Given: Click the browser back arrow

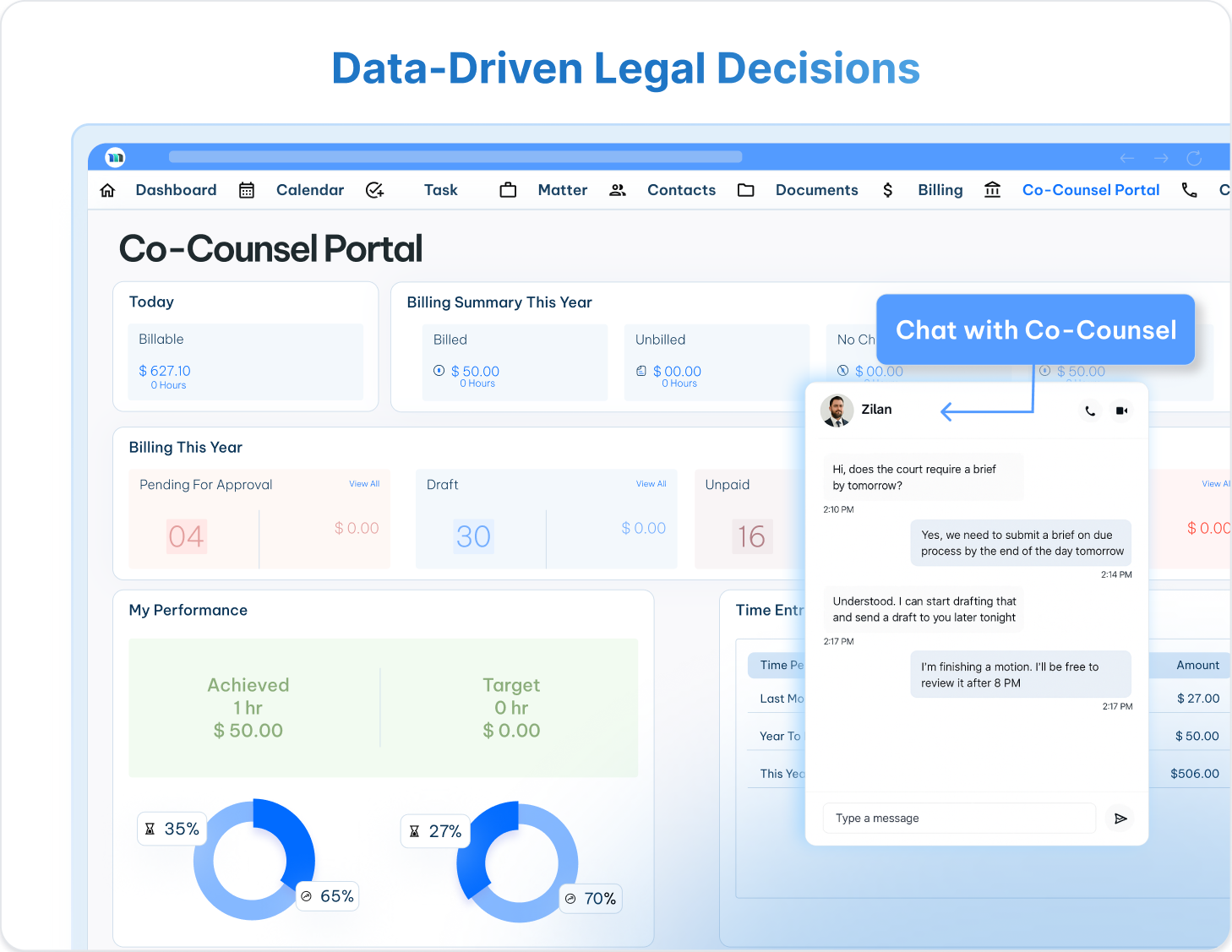Looking at the screenshot, I should coord(1127,158).
